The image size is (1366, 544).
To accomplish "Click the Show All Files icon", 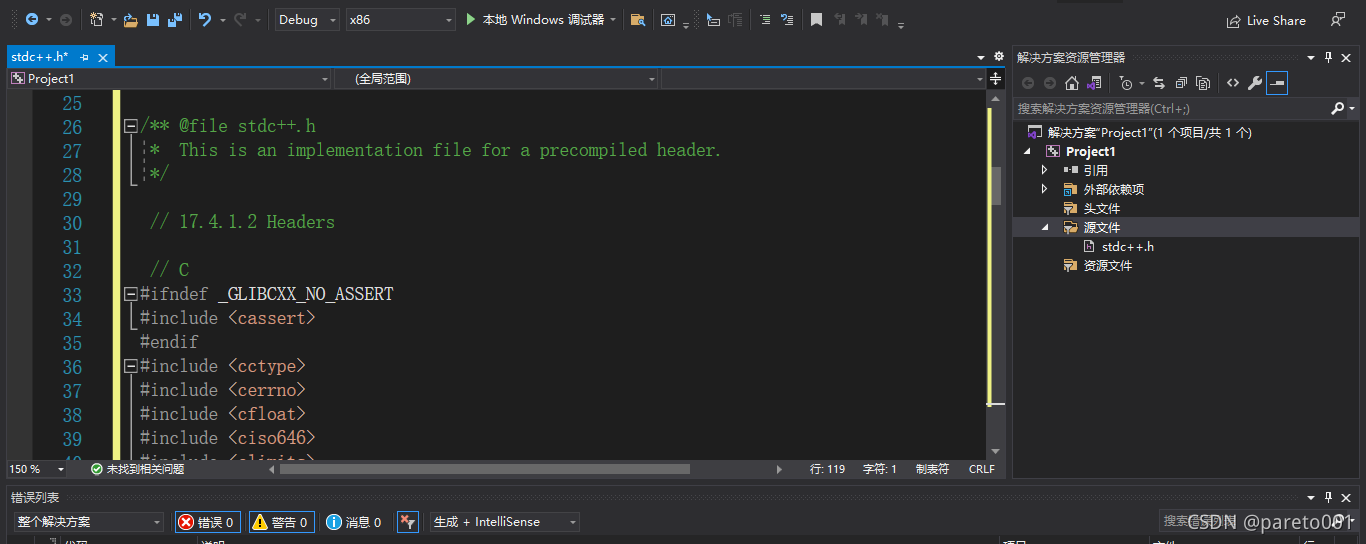I will click(1203, 83).
